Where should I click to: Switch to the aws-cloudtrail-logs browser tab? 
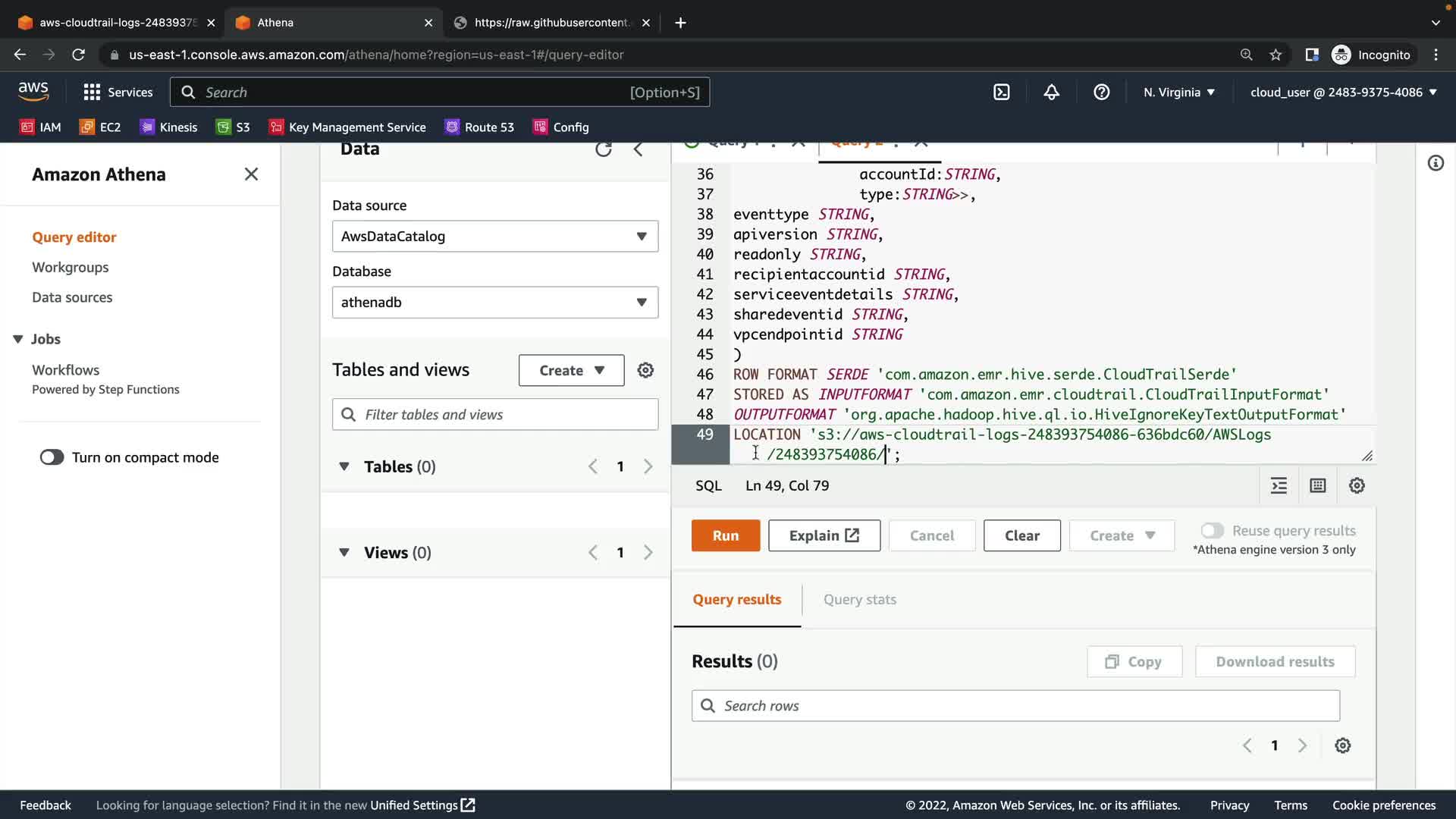coord(118,23)
